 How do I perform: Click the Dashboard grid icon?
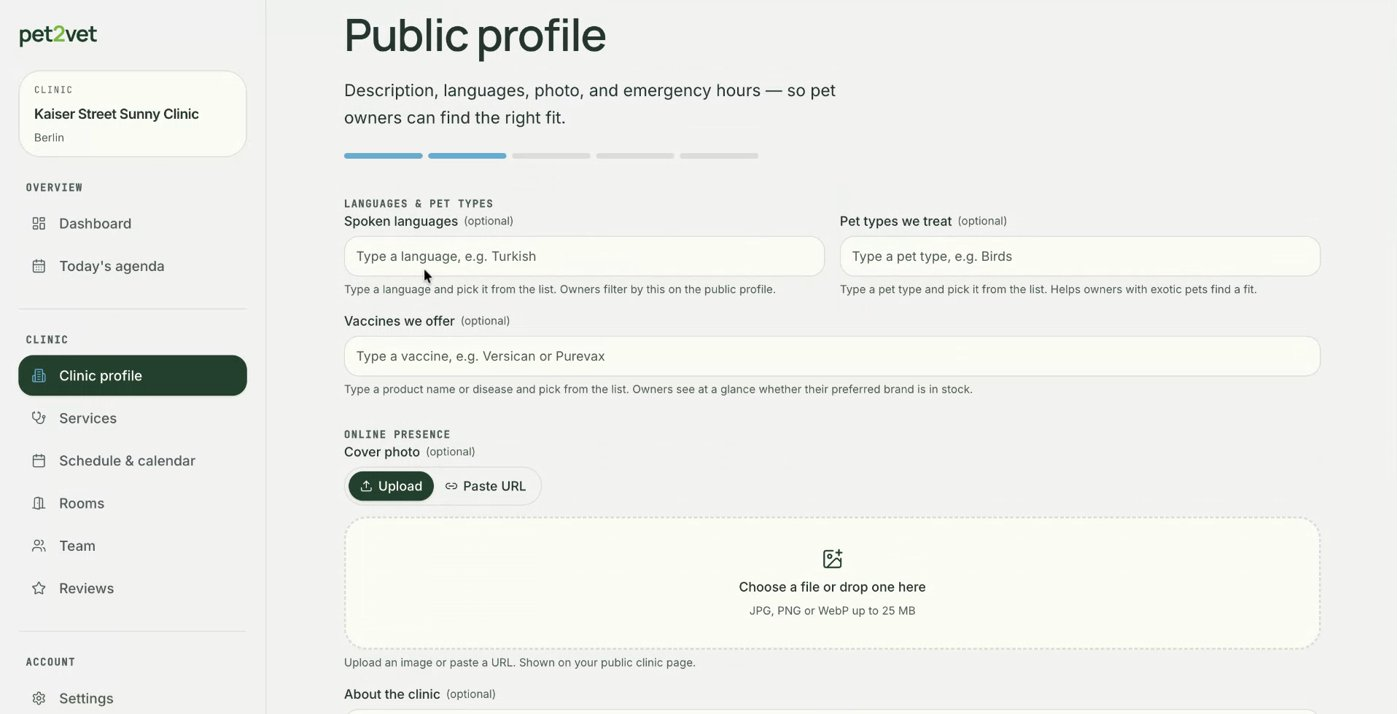[39, 223]
